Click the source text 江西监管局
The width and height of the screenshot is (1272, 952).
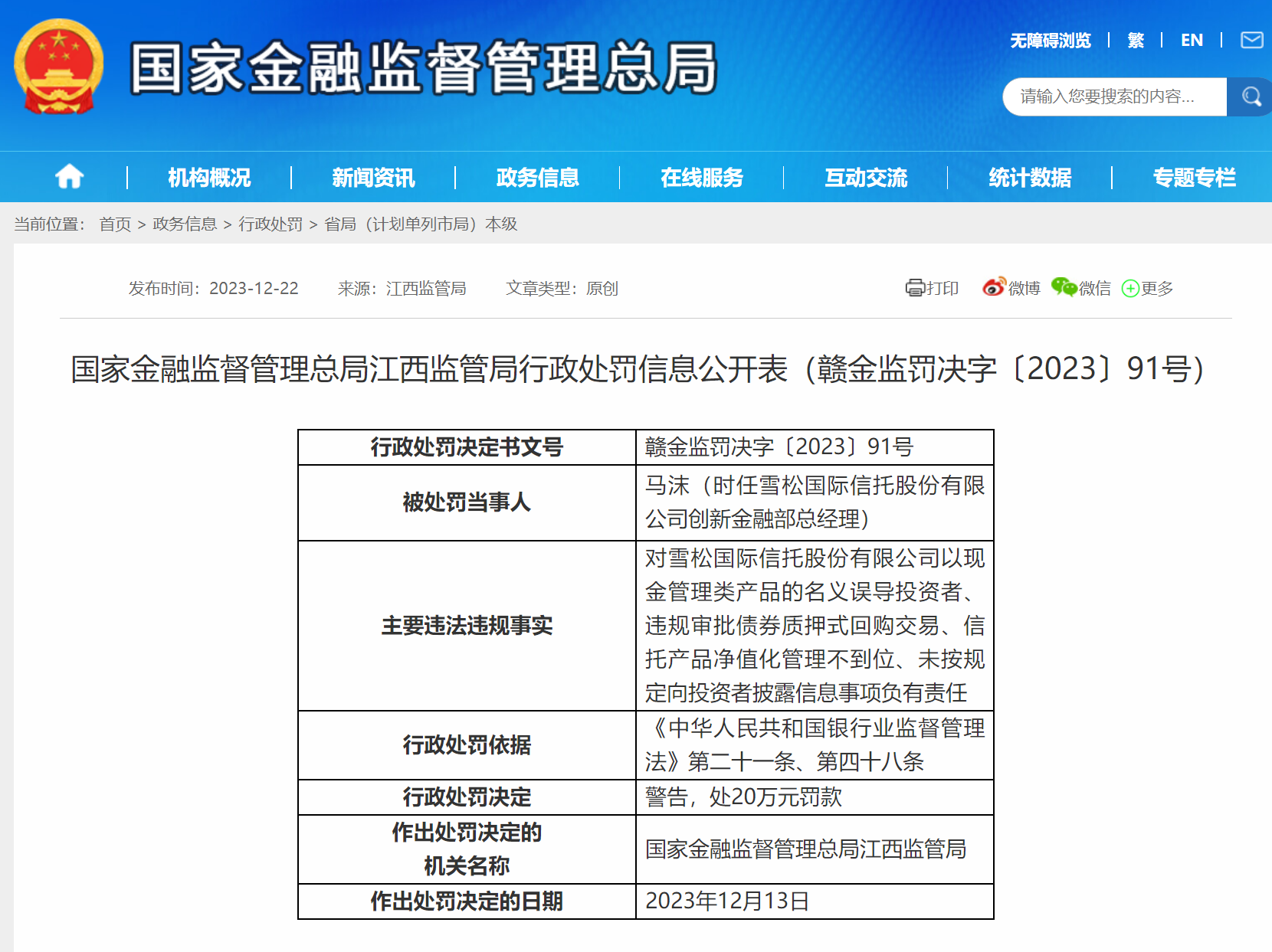tap(426, 288)
